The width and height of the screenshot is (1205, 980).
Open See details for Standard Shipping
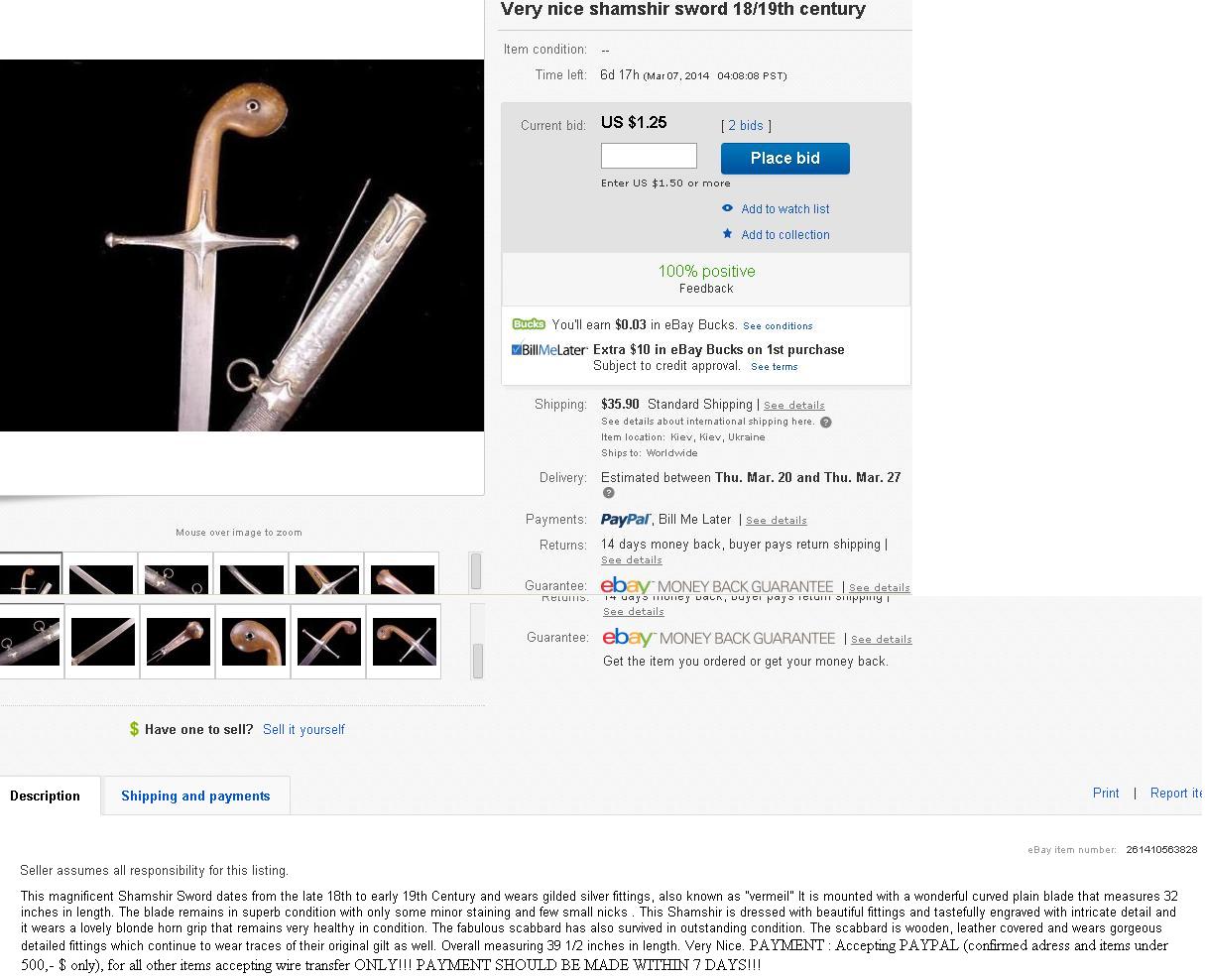(x=793, y=405)
